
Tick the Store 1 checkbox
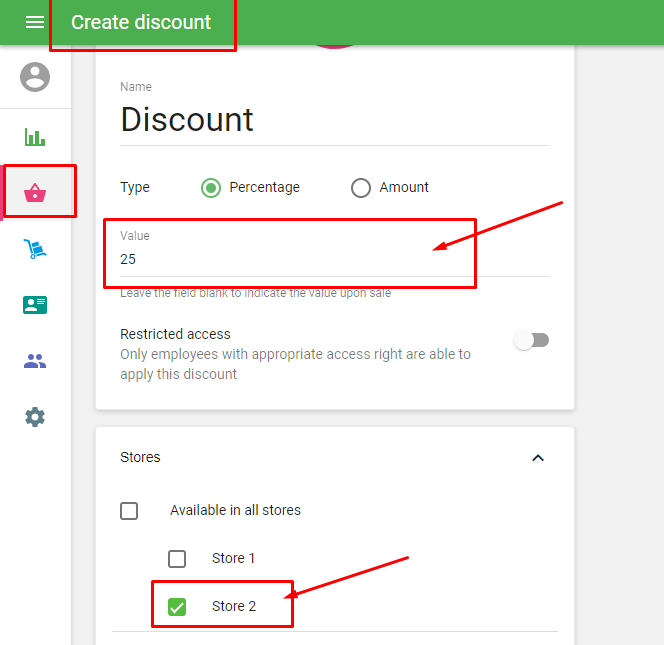177,558
